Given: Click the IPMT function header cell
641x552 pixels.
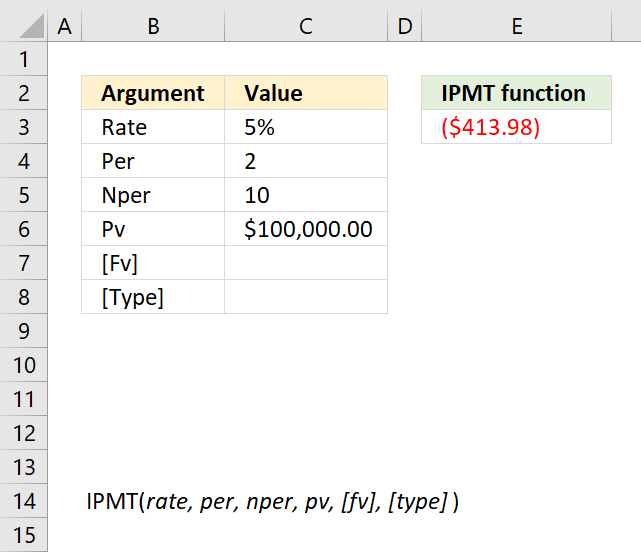Looking at the screenshot, I should point(517,93).
